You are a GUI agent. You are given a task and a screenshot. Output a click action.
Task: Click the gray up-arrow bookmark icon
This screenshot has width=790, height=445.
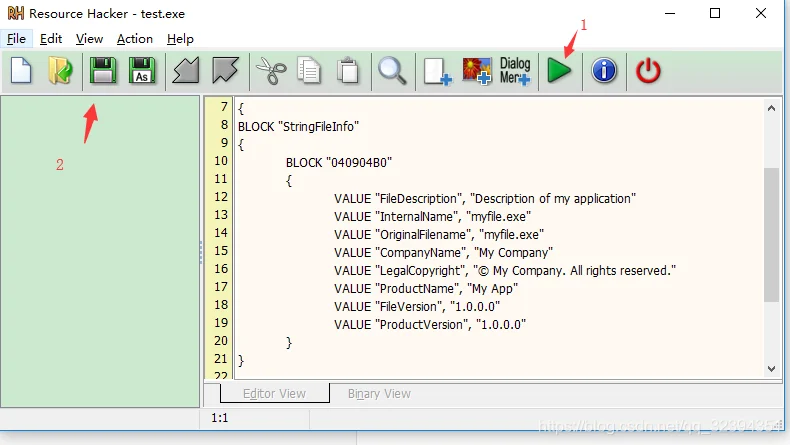pyautogui.click(x=186, y=71)
